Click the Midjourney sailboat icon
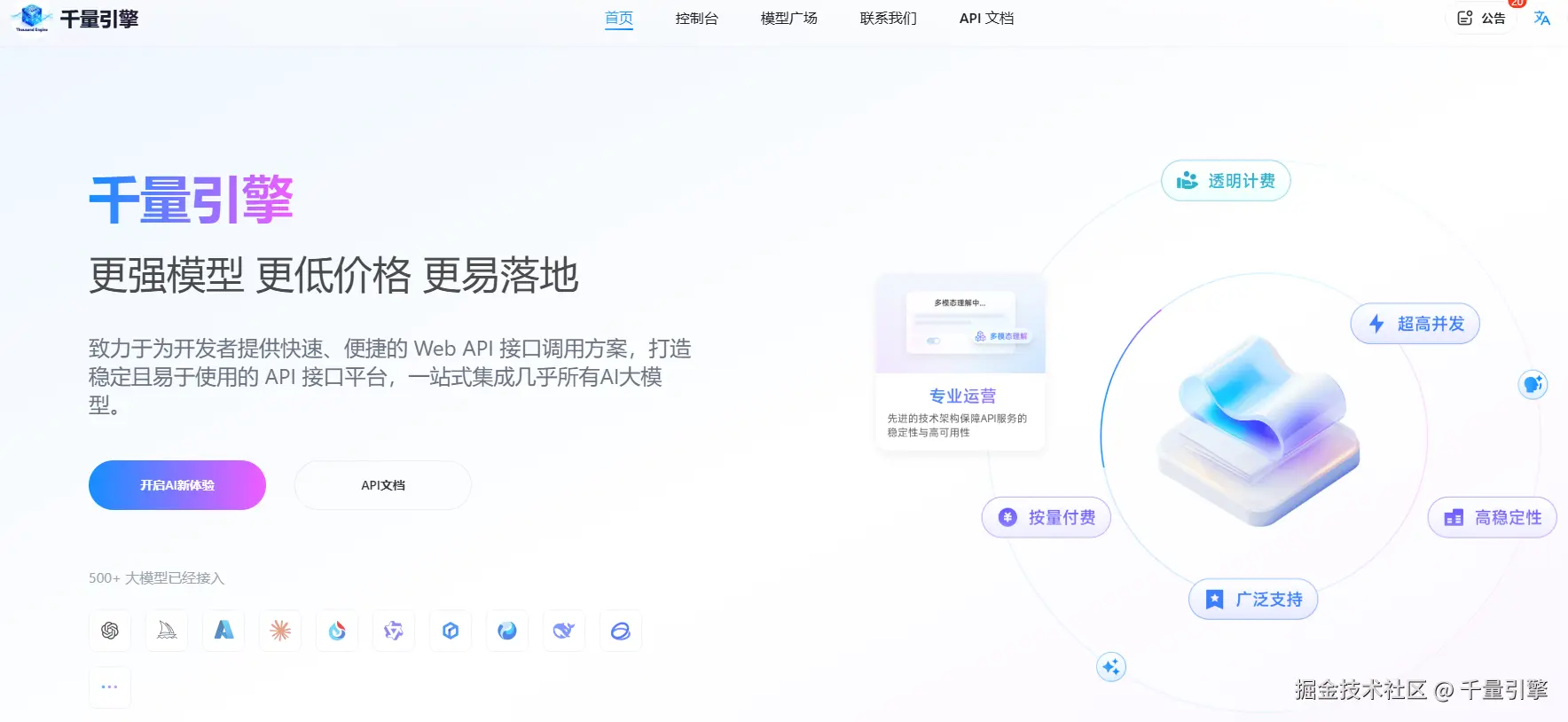This screenshot has height=722, width=1568. [167, 631]
